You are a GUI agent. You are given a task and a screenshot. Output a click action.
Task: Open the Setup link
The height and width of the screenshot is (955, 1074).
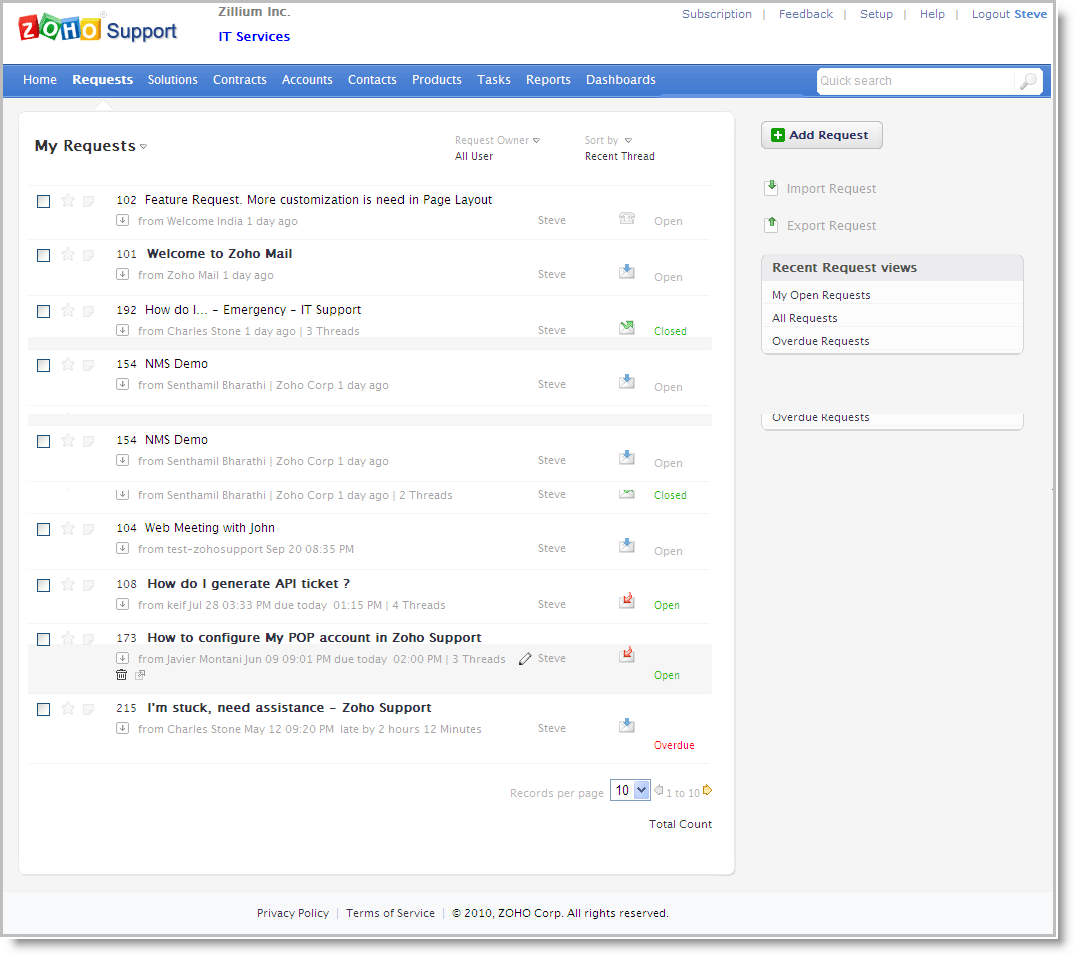pyautogui.click(x=876, y=14)
